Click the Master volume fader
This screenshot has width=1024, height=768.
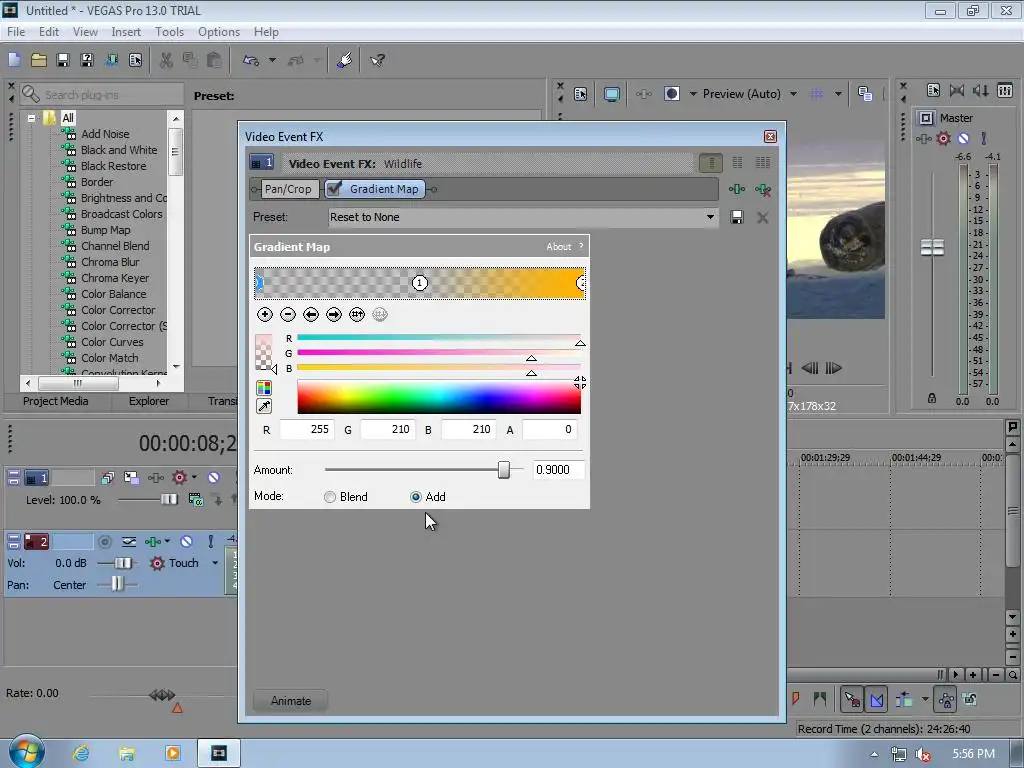coord(932,248)
